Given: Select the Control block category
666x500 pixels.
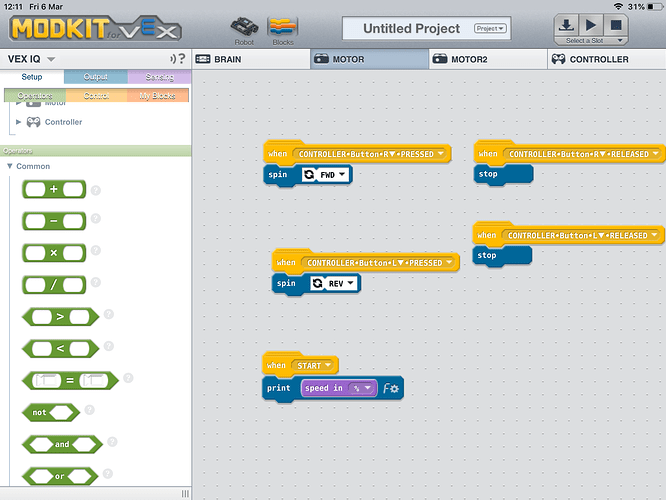Looking at the screenshot, I should coord(96,96).
